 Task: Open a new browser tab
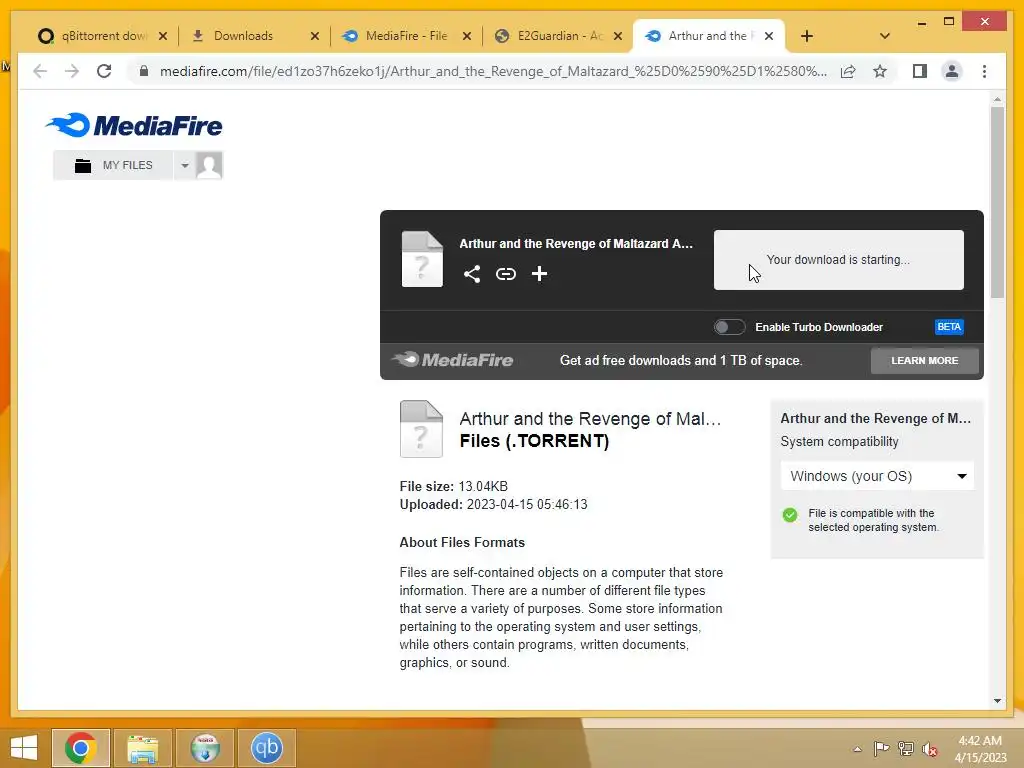coord(807,36)
